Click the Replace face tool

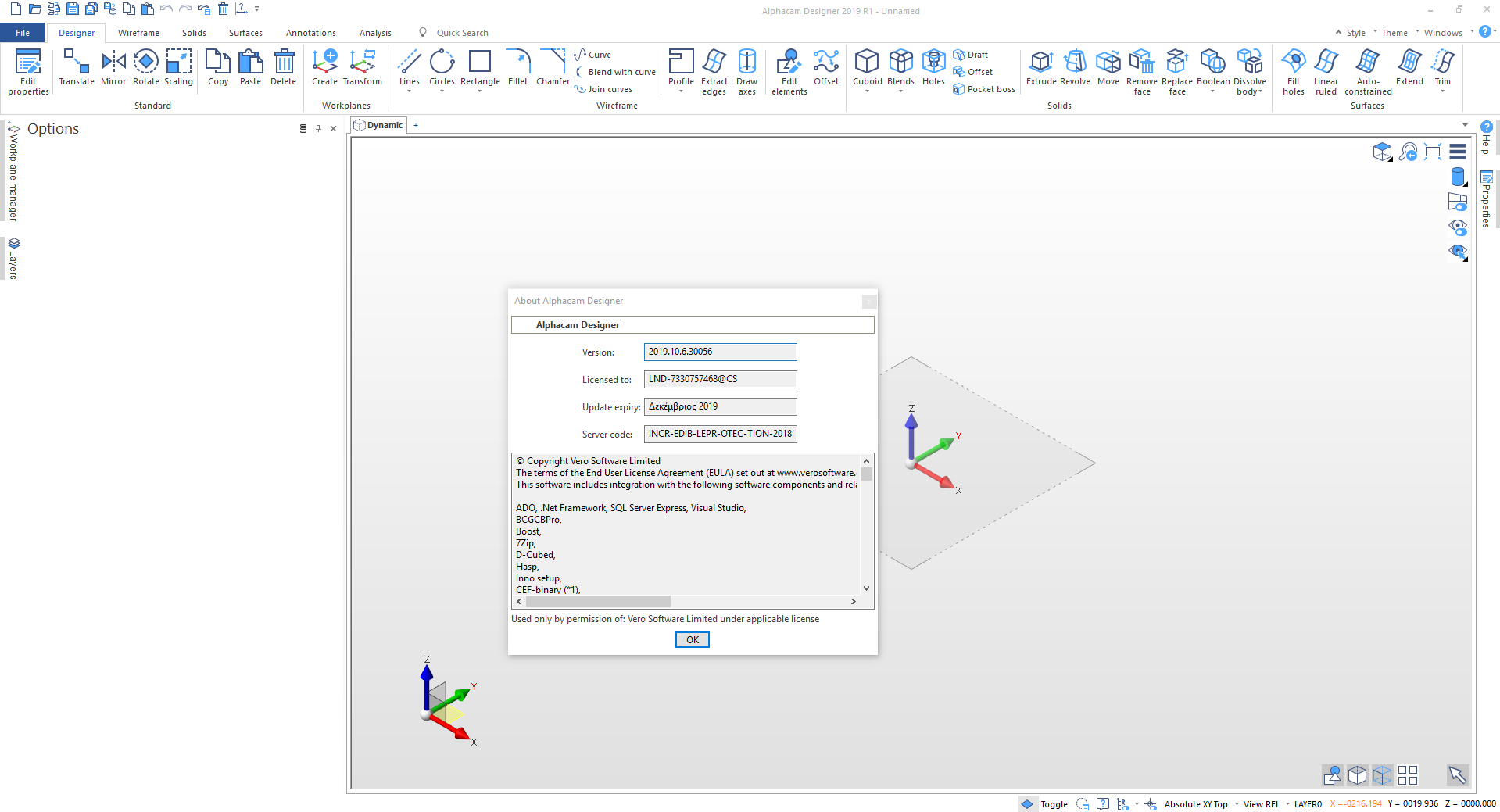point(1177,72)
